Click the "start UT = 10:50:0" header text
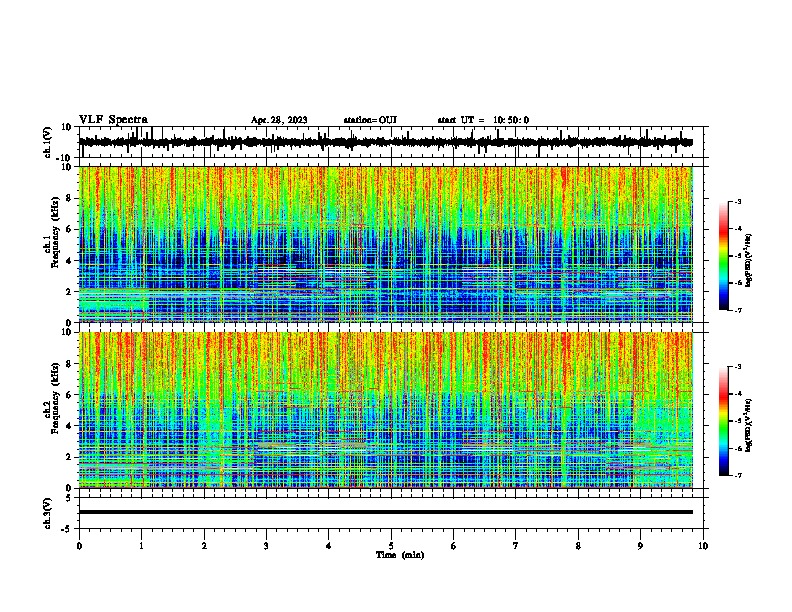This screenshot has height=612, width=792. (x=483, y=120)
